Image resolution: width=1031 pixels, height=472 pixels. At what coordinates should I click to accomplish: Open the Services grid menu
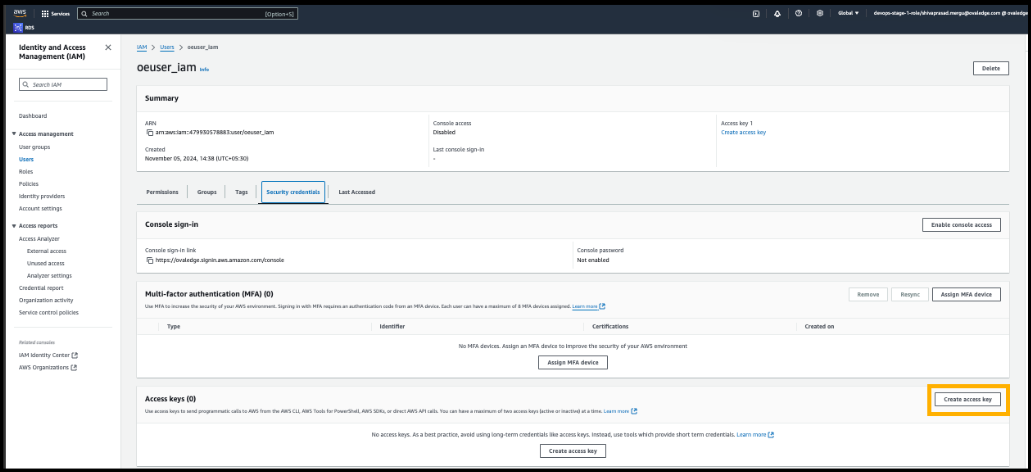(x=56, y=13)
